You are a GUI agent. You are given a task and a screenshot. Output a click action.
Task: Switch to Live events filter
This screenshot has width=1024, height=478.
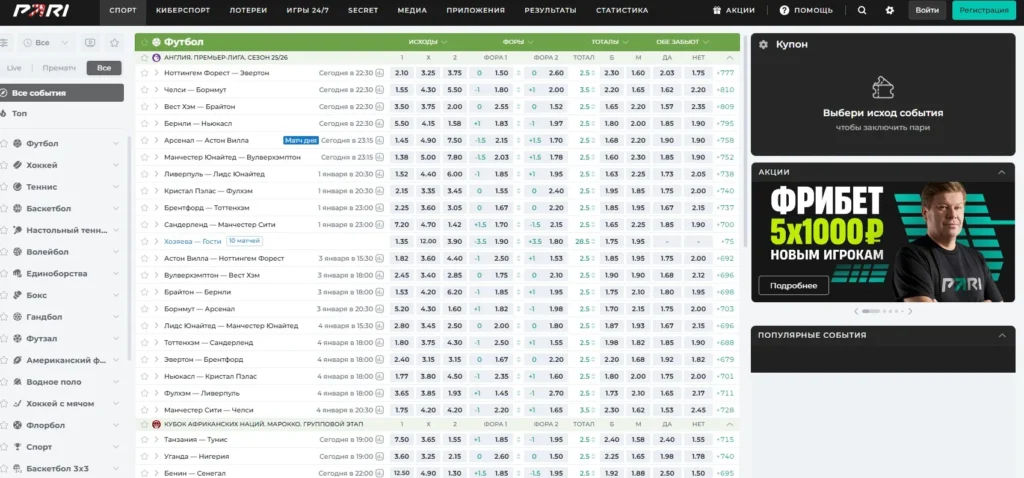(14, 68)
